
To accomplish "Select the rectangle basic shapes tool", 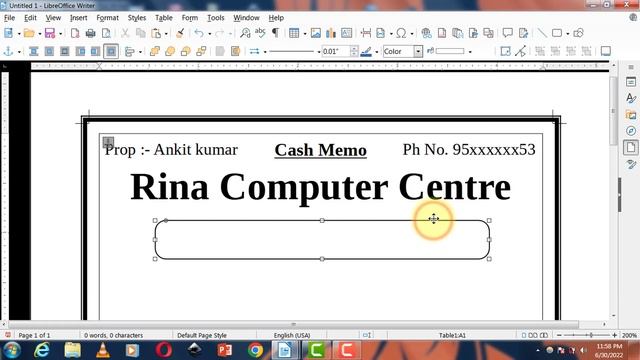I will (x=557, y=33).
